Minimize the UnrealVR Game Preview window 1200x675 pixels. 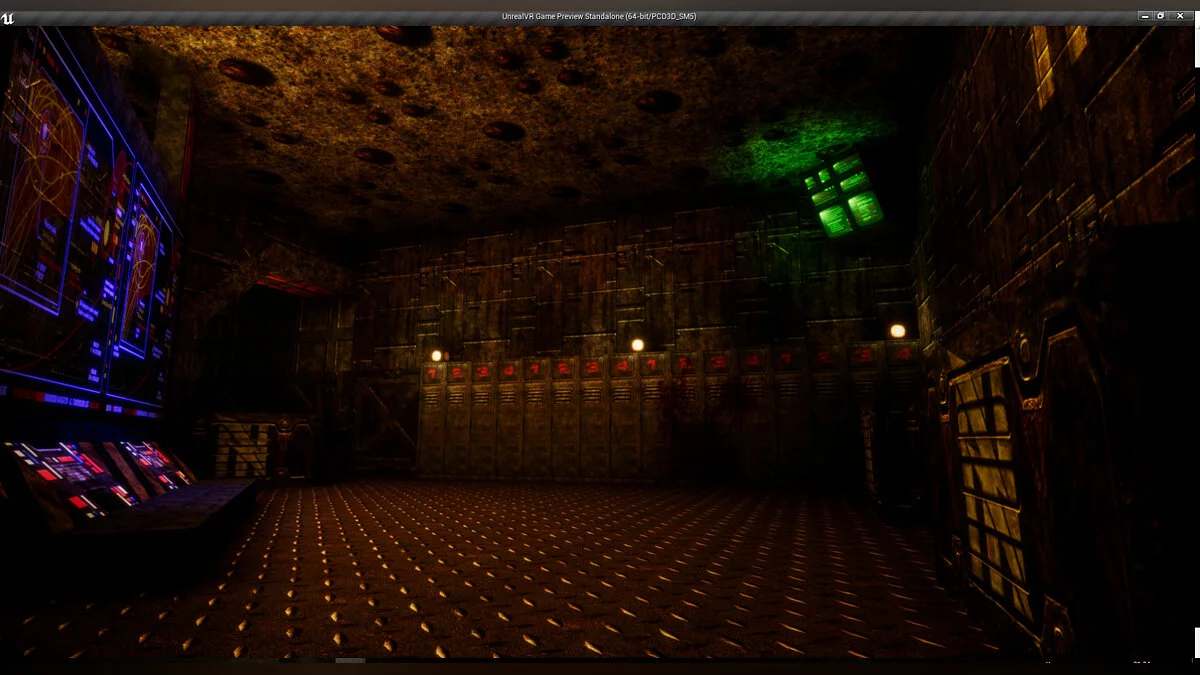[x=1144, y=16]
